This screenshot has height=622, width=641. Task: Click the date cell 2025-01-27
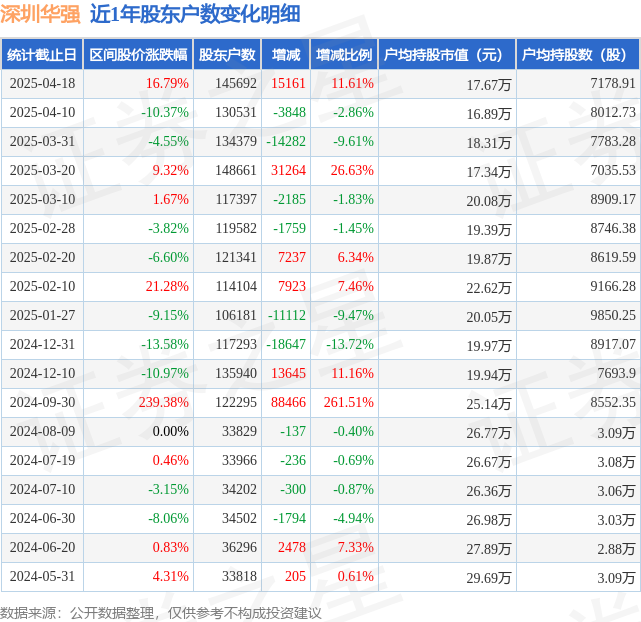tap(43, 315)
